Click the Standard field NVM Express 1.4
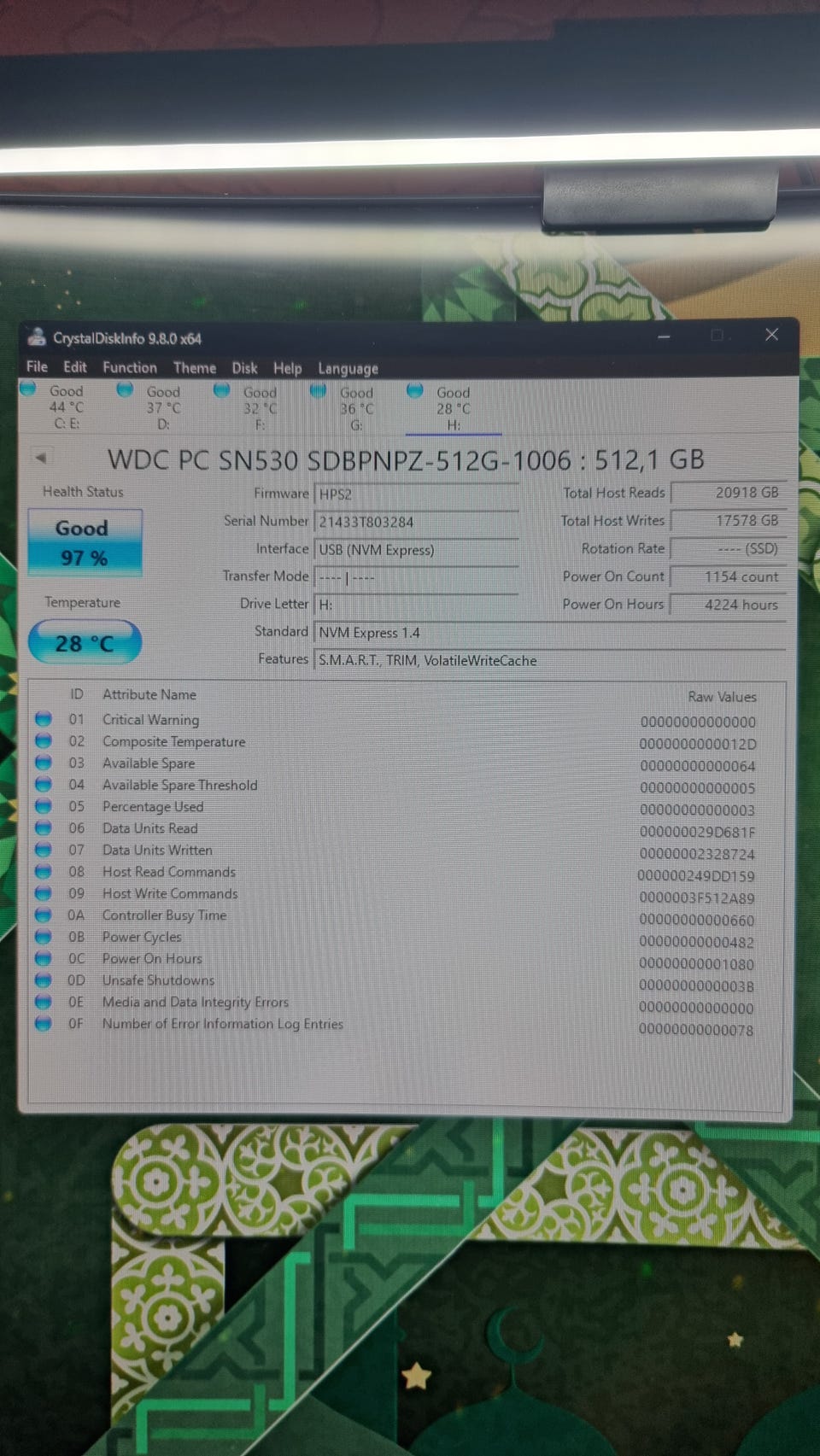This screenshot has height=1456, width=820. click(x=550, y=633)
